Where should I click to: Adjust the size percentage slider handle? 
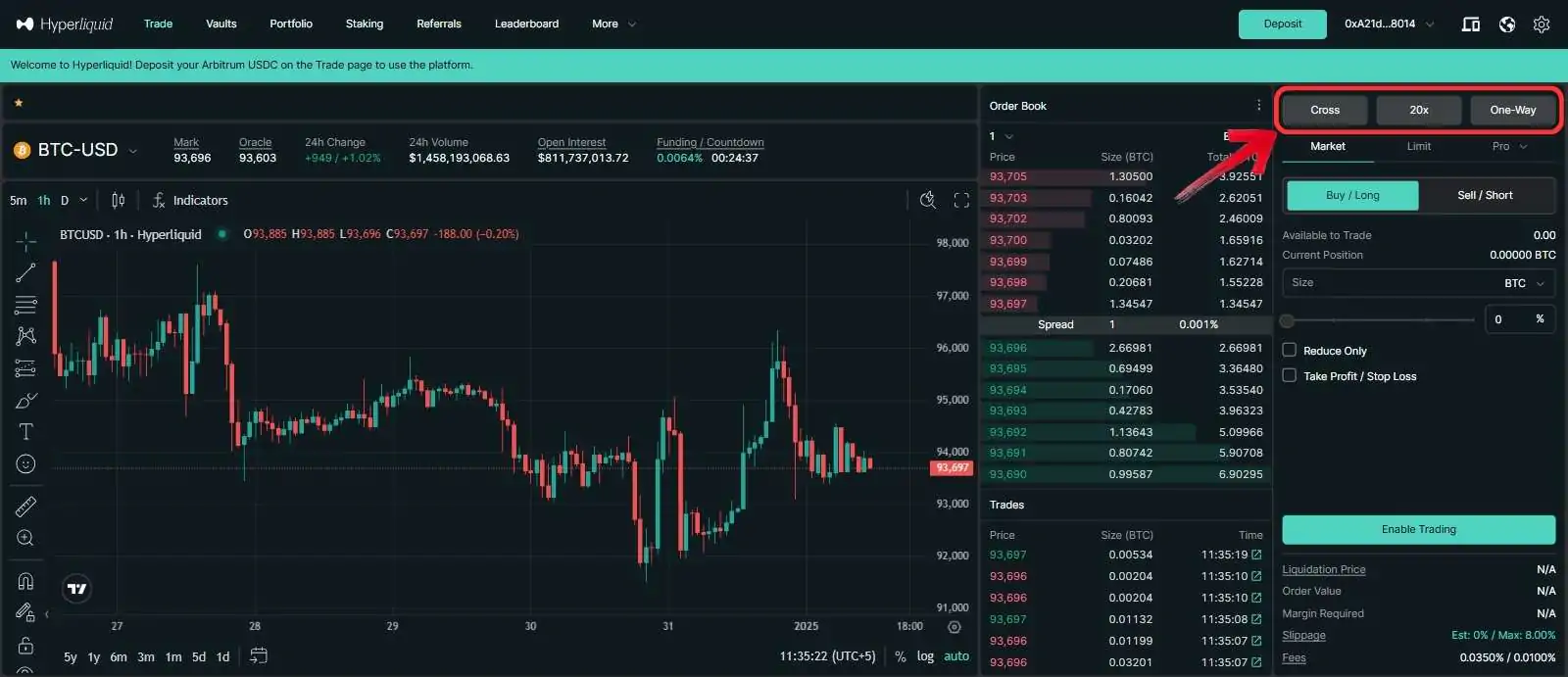[x=1288, y=320]
